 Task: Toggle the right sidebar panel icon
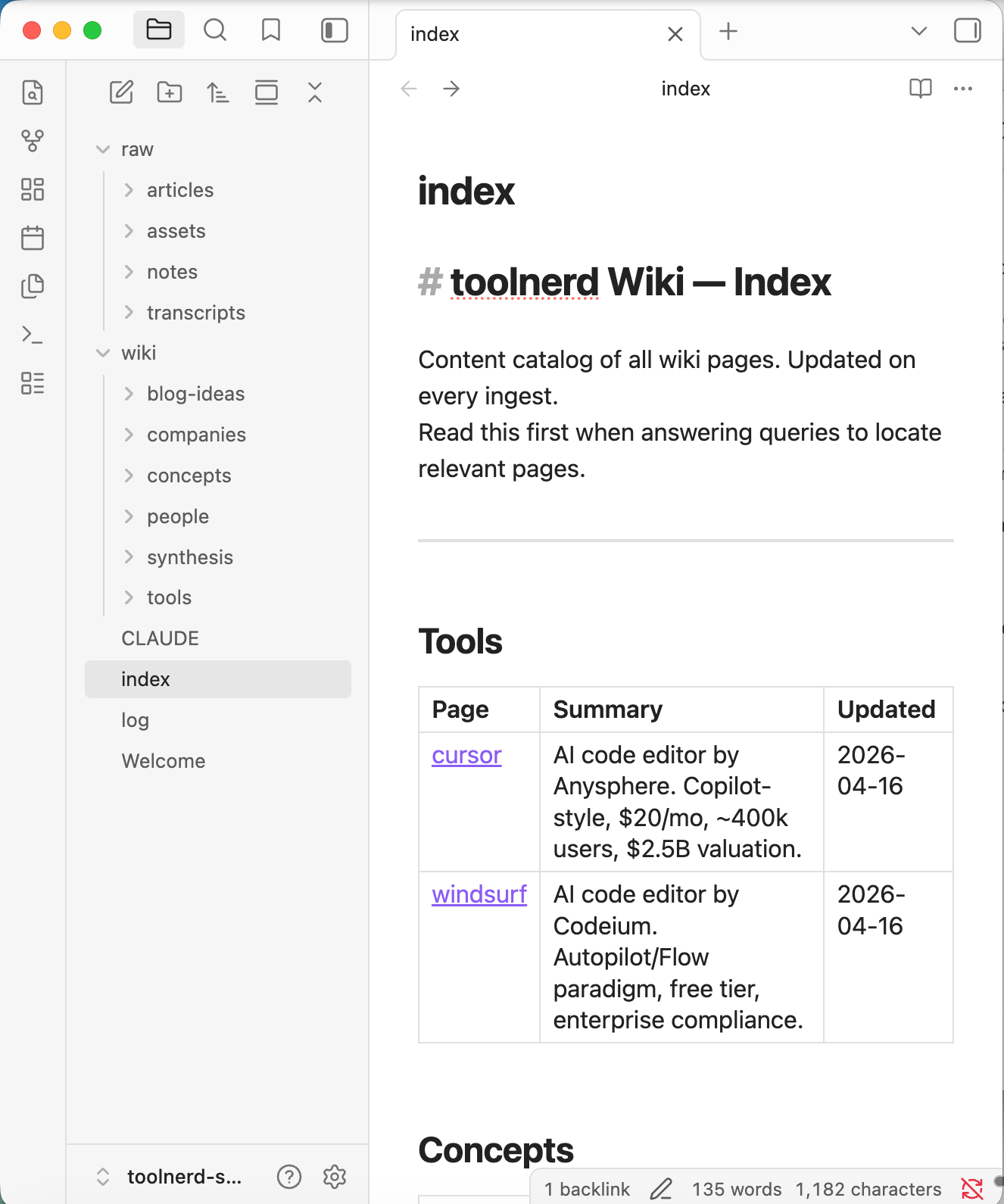pyautogui.click(x=968, y=31)
